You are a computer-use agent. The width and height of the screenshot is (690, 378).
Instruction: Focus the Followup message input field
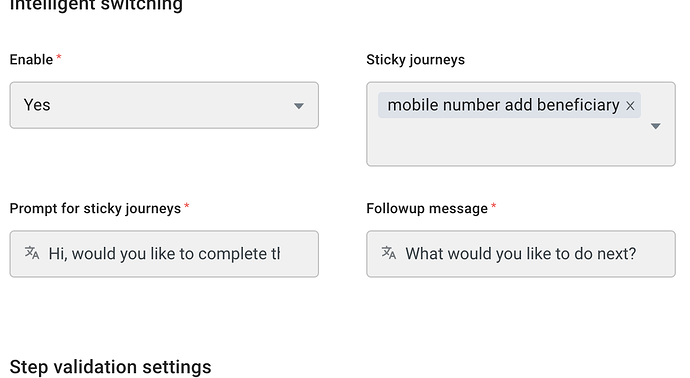pos(521,254)
